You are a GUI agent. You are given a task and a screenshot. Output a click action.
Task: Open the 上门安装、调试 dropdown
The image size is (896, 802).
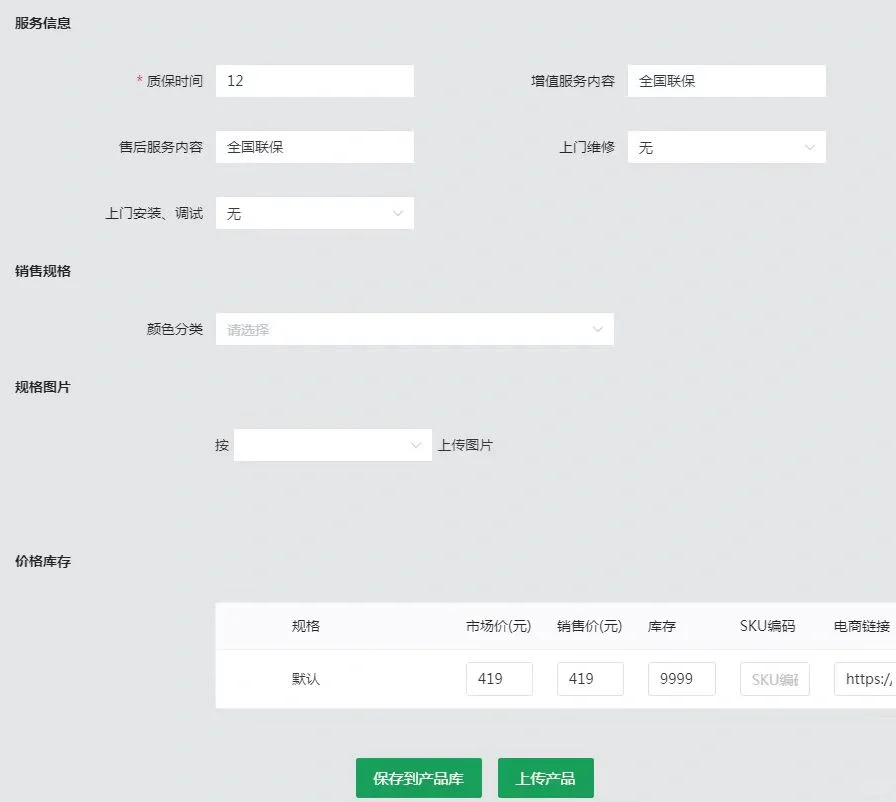315,212
